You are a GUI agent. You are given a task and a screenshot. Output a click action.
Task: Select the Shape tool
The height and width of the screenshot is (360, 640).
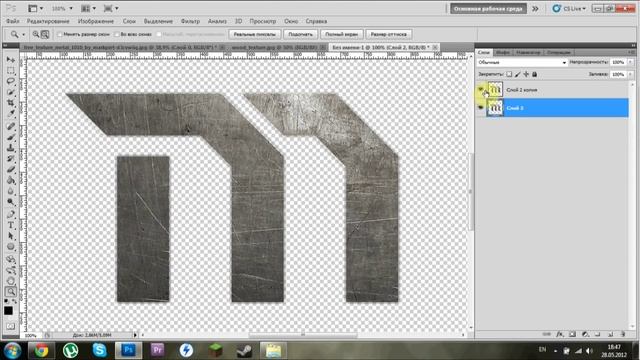pos(10,247)
